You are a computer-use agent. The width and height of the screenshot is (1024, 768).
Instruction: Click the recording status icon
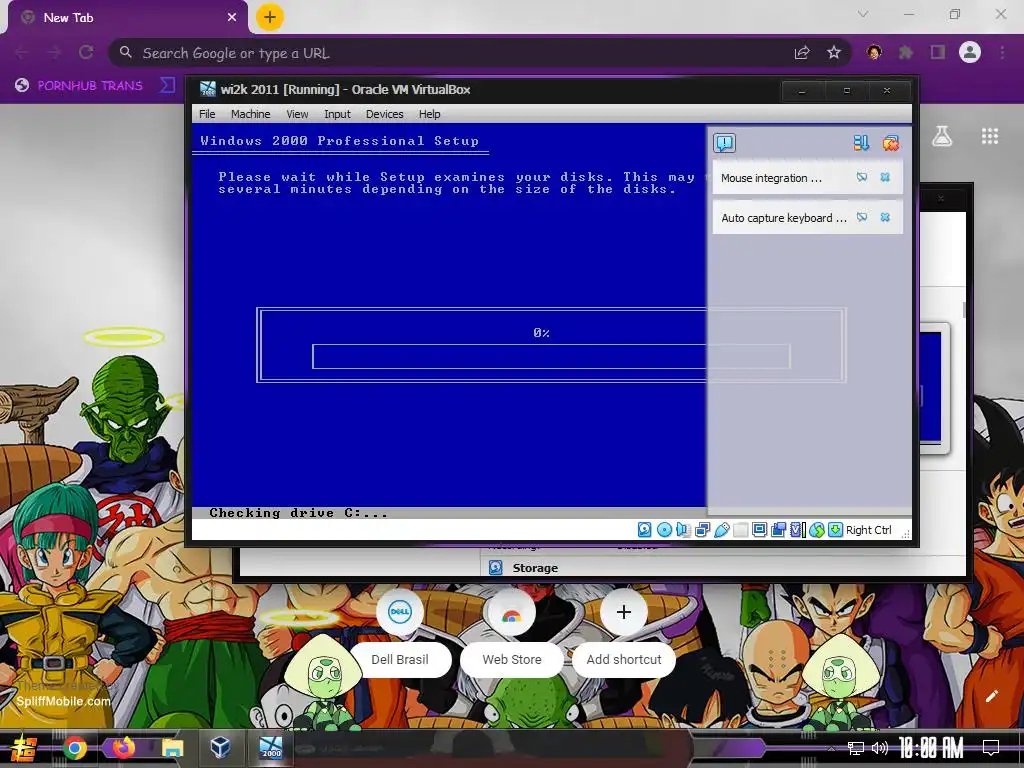coord(778,530)
